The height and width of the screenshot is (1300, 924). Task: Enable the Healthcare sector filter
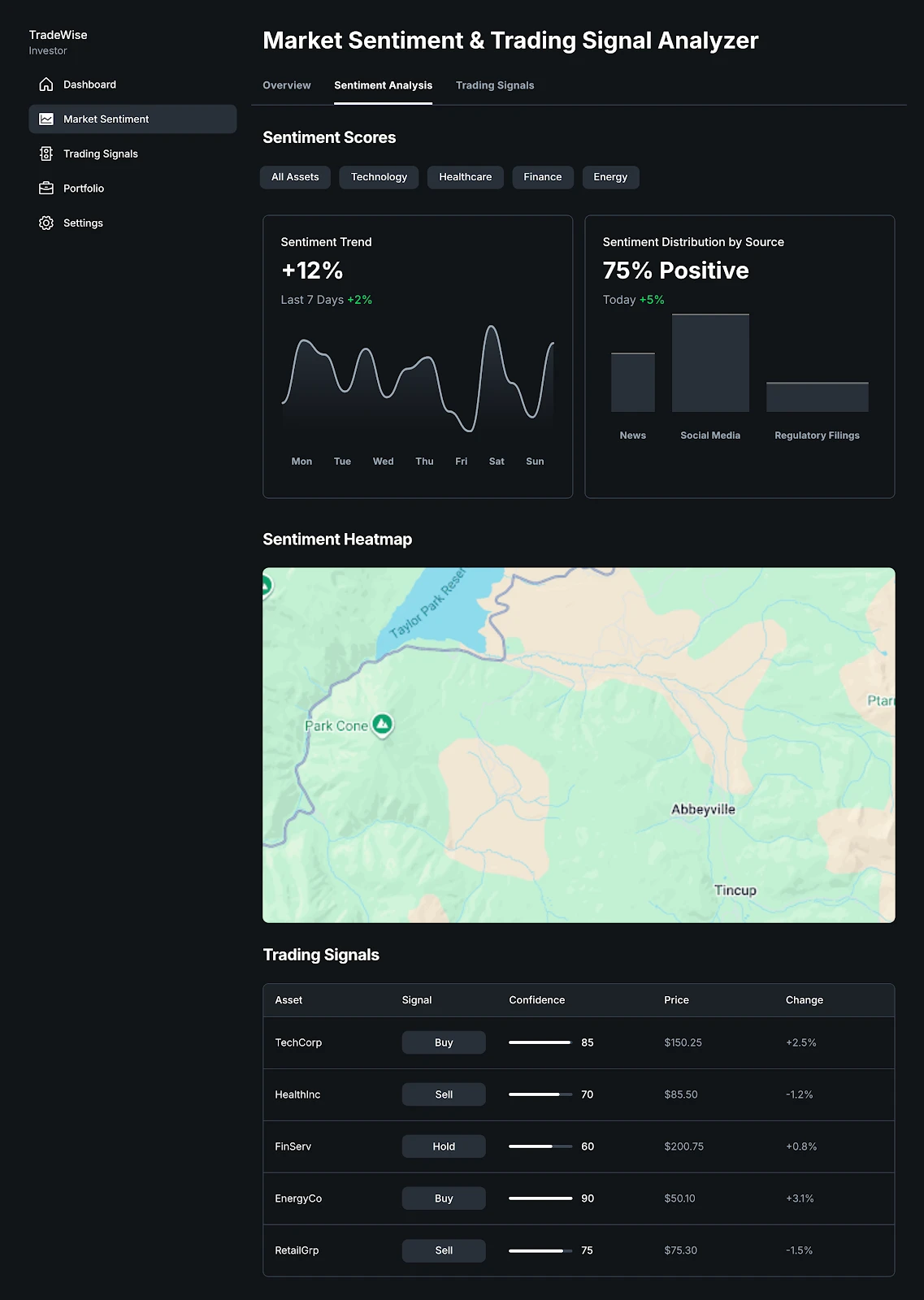(x=465, y=177)
